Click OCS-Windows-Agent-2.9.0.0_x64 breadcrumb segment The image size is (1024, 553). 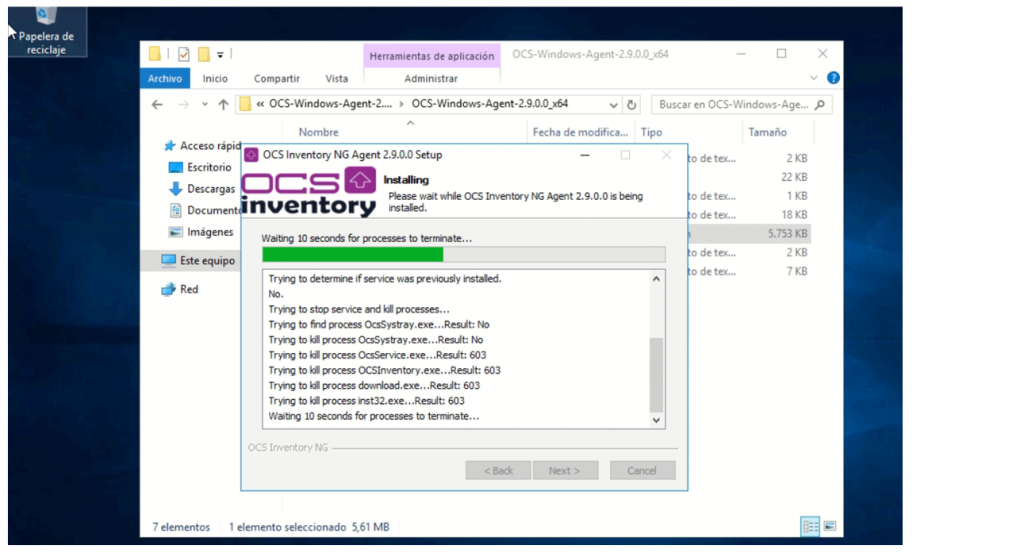[490, 104]
